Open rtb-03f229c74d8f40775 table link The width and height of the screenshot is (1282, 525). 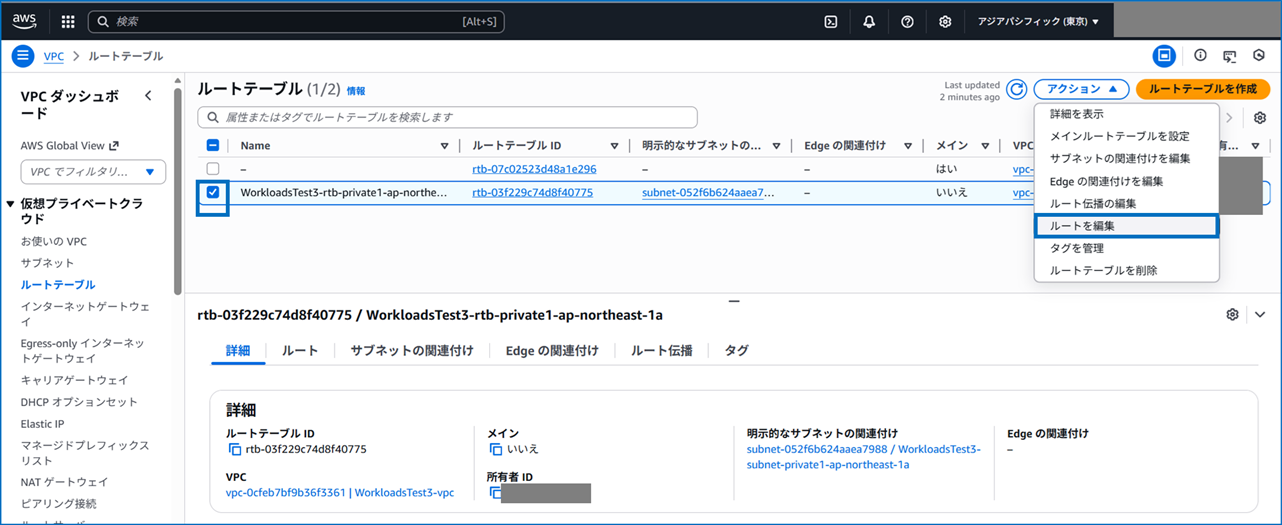point(533,192)
